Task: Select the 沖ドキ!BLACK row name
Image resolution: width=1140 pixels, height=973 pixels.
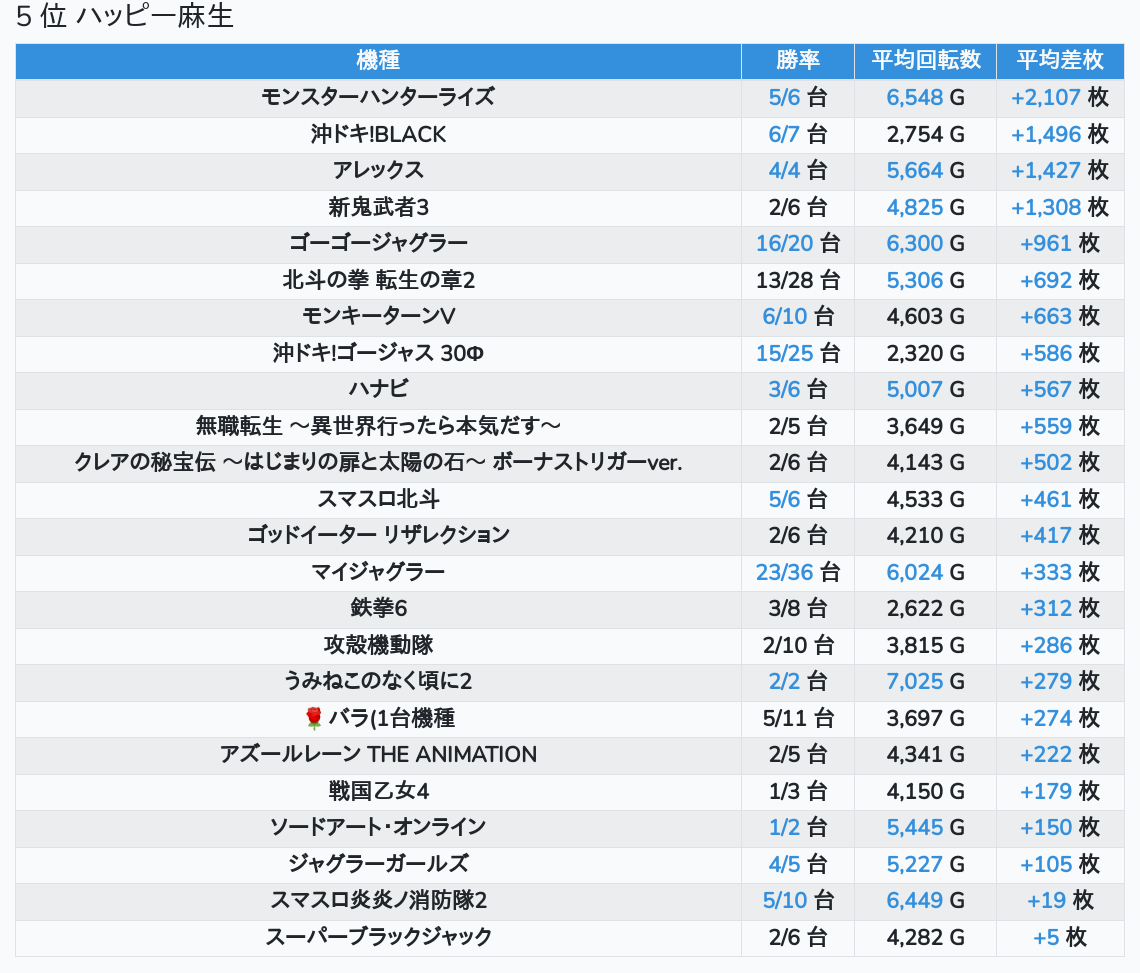Action: pyautogui.click(x=378, y=134)
